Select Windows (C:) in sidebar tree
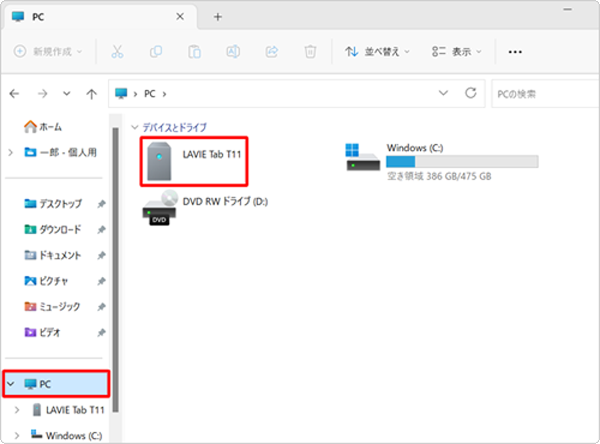Image resolution: width=600 pixels, height=444 pixels. point(67,435)
